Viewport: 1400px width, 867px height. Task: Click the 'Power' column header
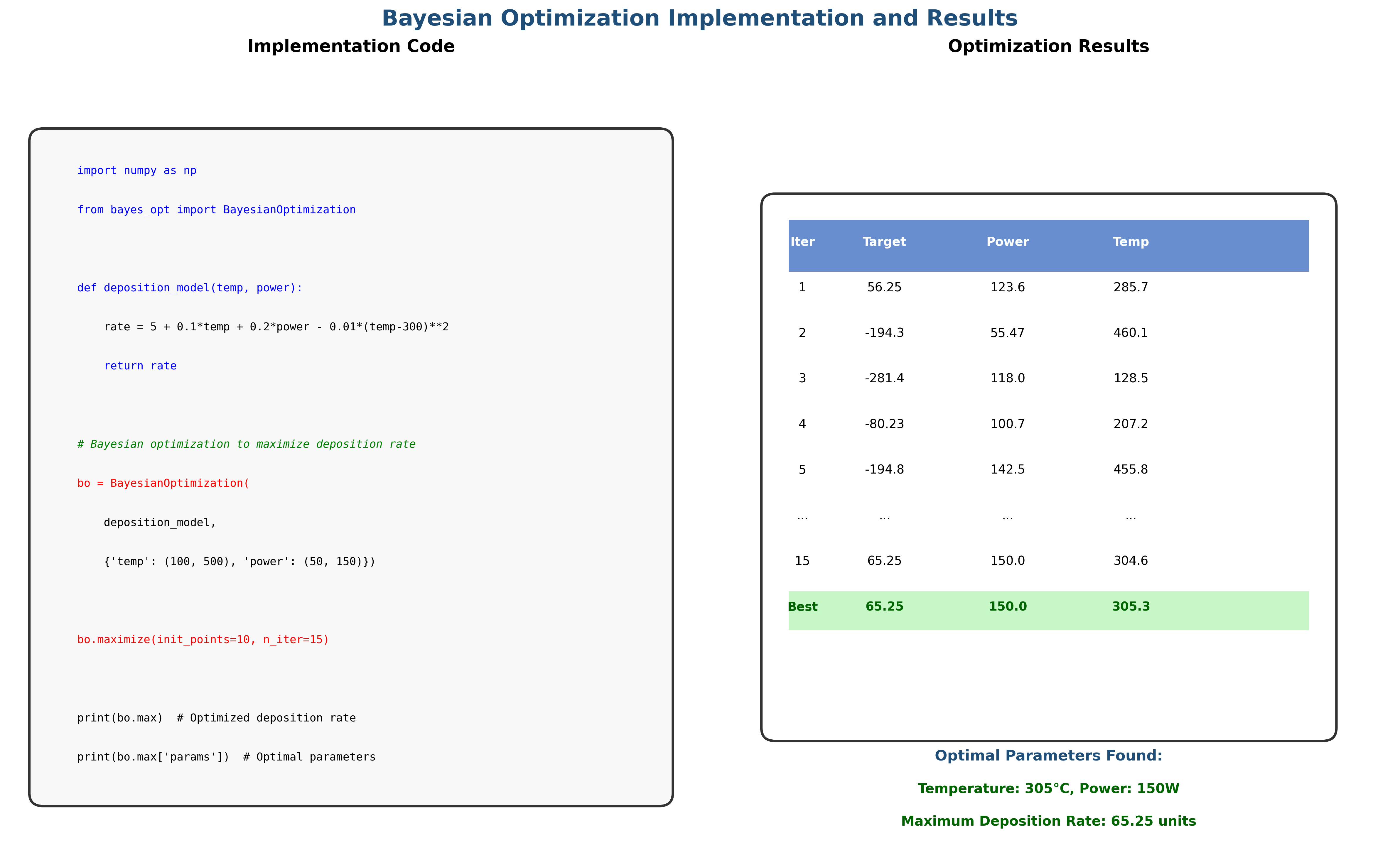(1007, 242)
